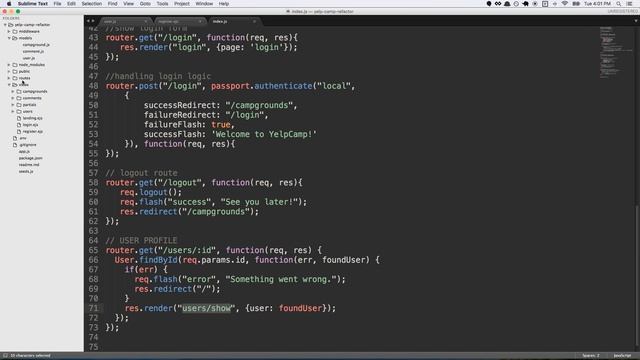Toggle sidebar panel icon in status bar
This screenshot has width=640, height=360.
pos(5,356)
